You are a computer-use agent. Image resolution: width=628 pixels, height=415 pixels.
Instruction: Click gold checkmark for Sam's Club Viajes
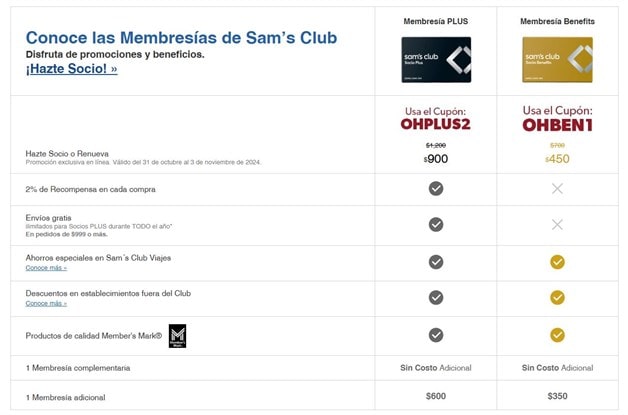[x=557, y=262]
